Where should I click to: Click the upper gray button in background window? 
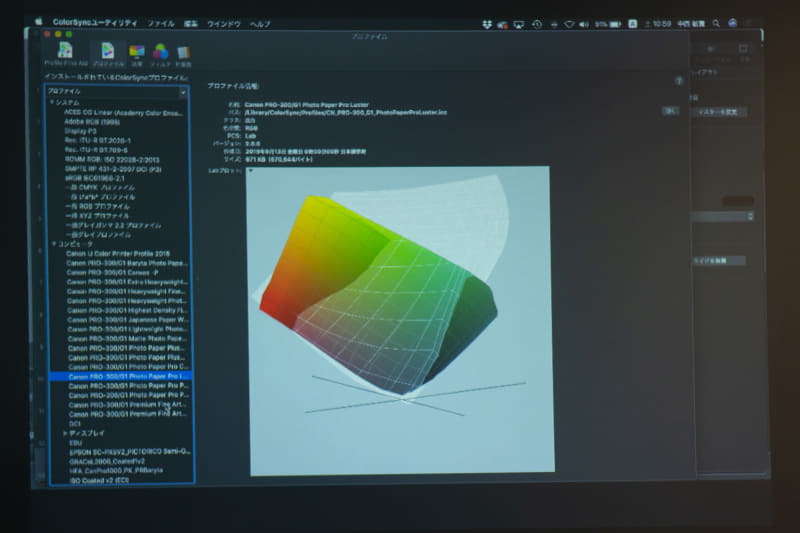719,112
